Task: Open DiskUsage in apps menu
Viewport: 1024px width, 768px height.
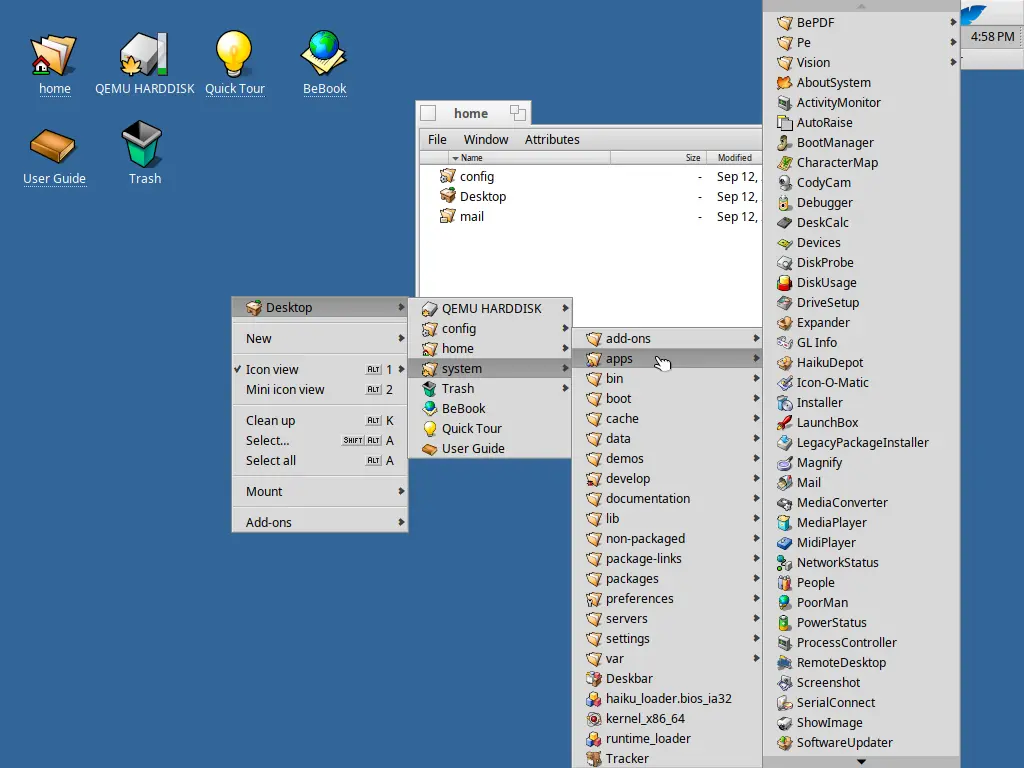Action: pos(861,283)
